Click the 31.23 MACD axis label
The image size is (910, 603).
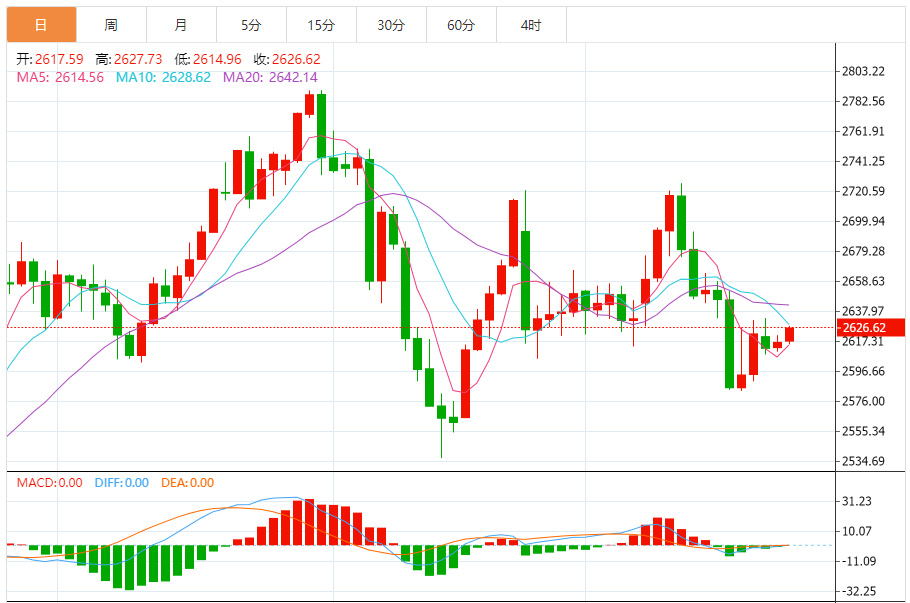point(857,501)
